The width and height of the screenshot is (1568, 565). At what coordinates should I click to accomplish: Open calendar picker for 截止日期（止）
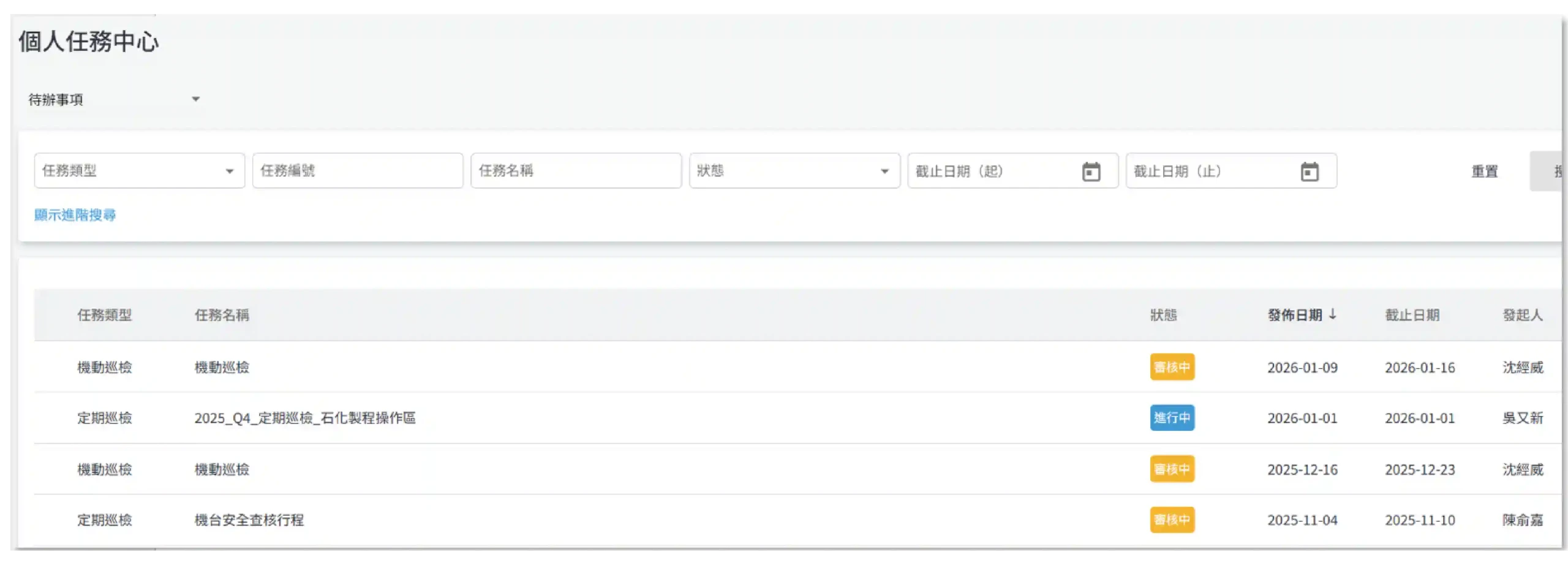(1309, 172)
